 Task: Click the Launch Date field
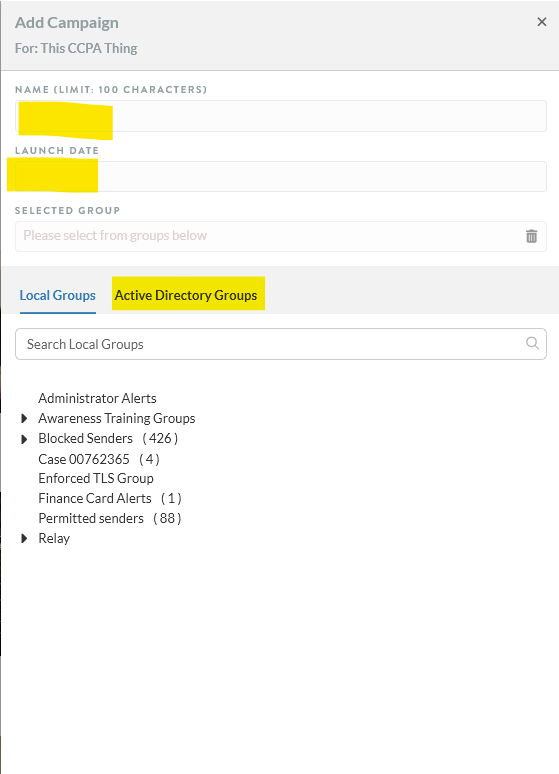pyautogui.click(x=280, y=176)
